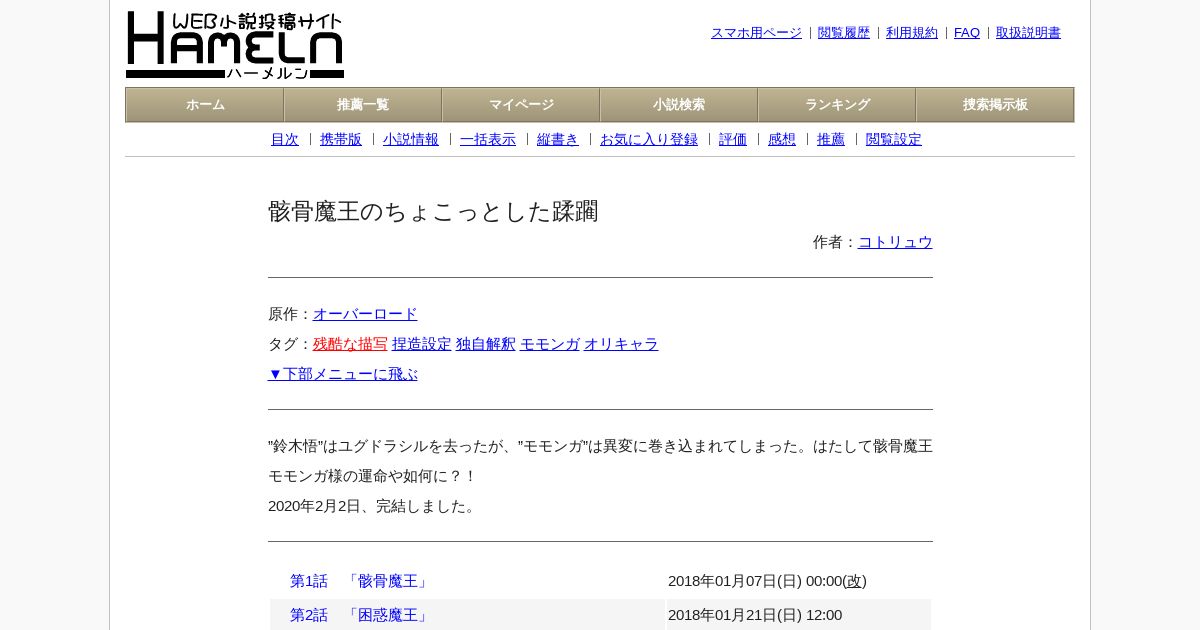This screenshot has width=1200, height=630.
Task: Click the 2020年2月2日、完結しました text
Action: point(374,506)
